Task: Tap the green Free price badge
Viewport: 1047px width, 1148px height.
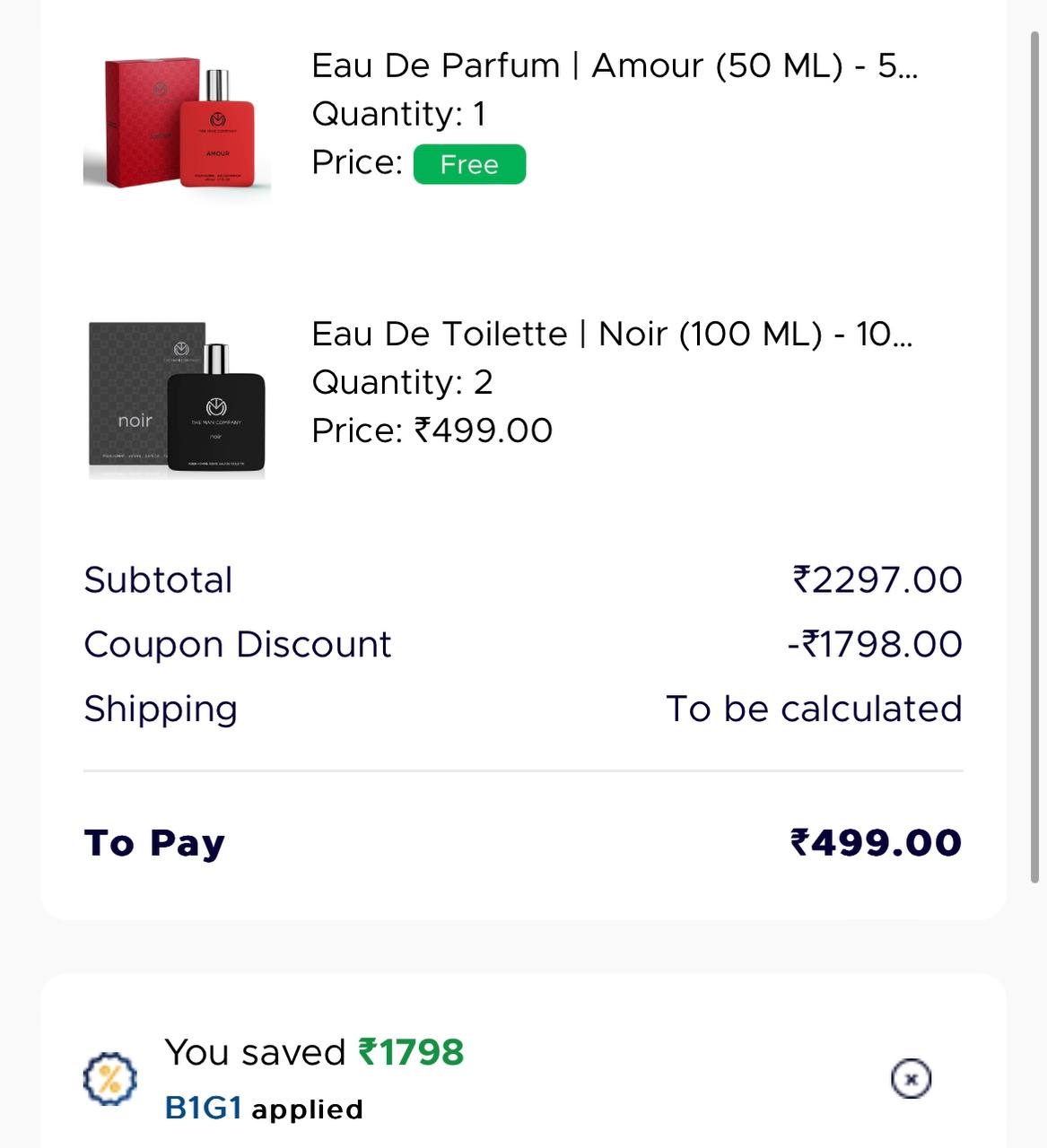Action: pos(469,164)
